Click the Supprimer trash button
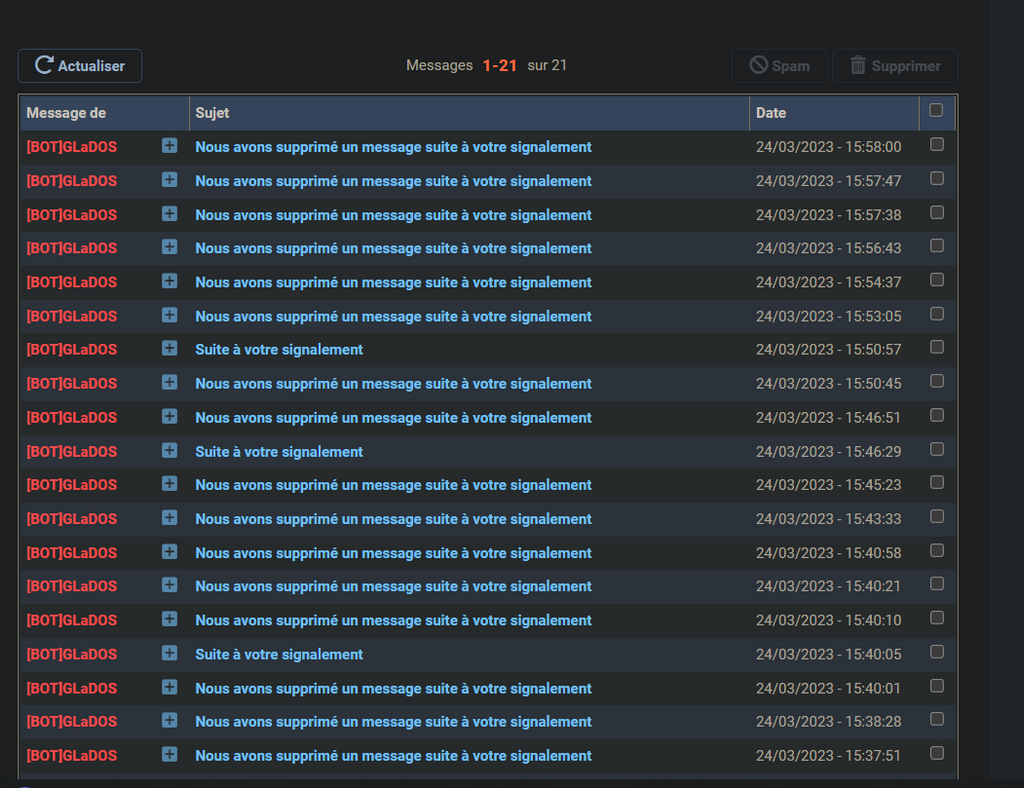Screen dimensions: 1024x788 [x=895, y=66]
